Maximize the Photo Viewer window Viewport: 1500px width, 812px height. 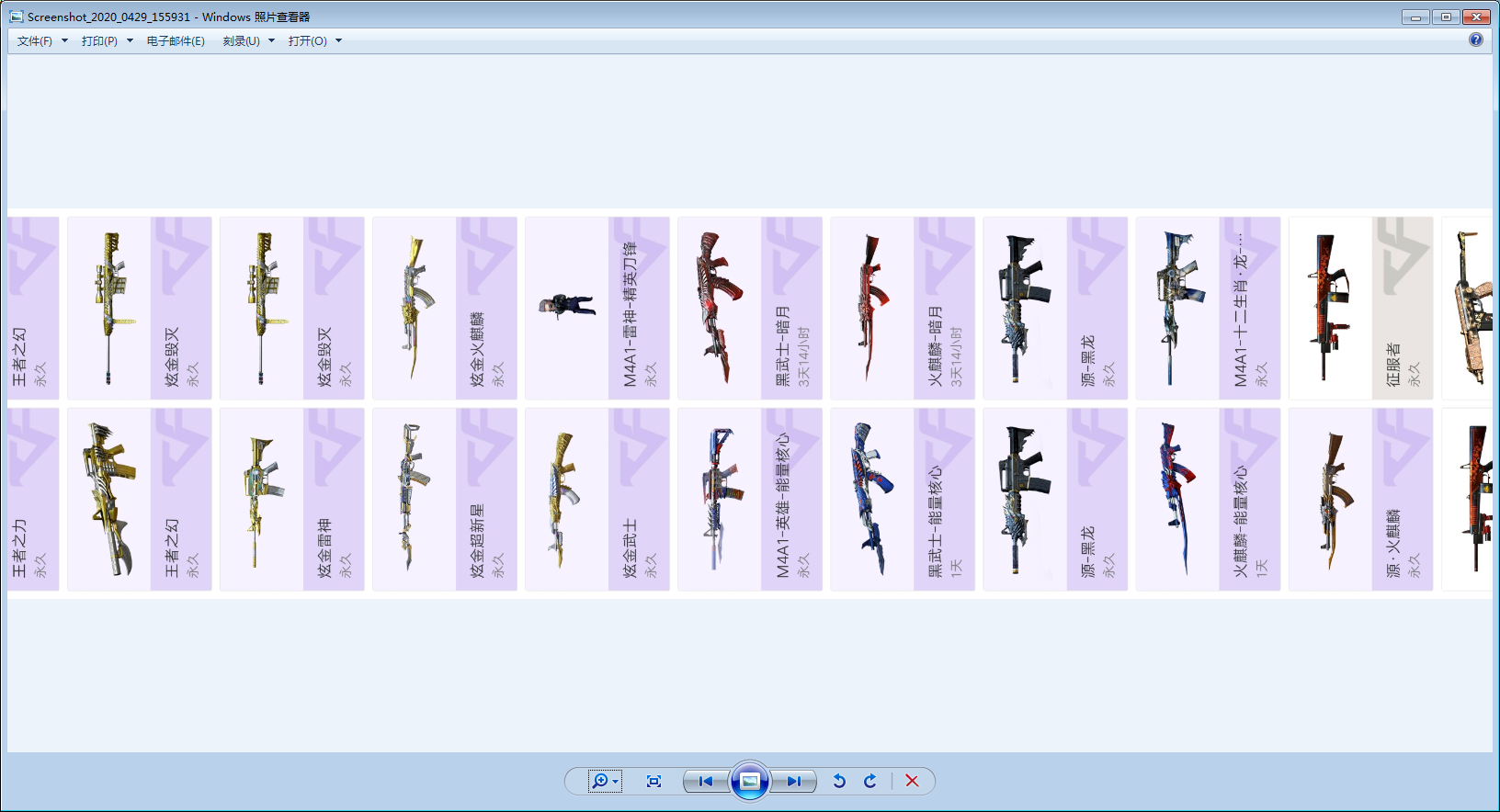pos(1446,17)
